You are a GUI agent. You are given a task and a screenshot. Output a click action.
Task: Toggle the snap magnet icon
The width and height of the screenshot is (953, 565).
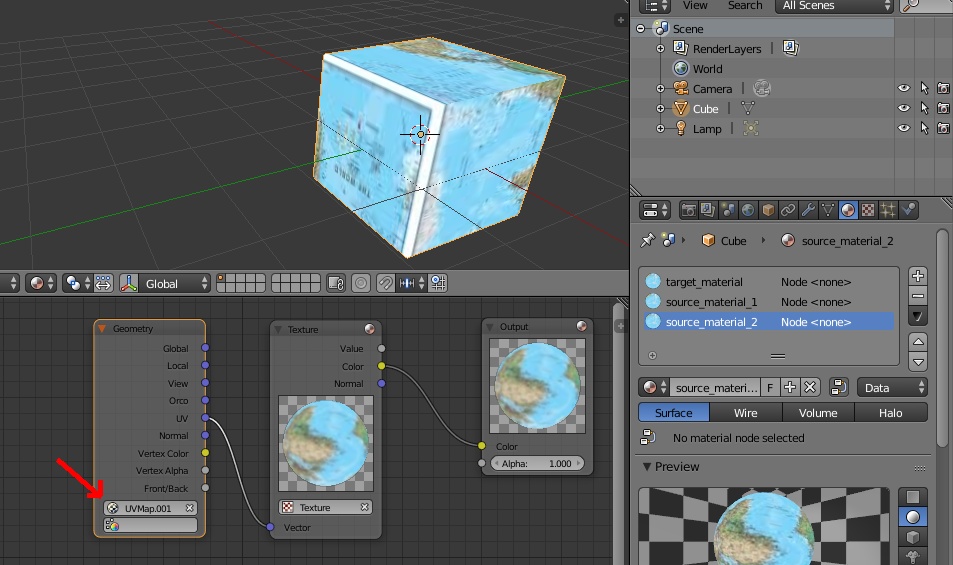pyautogui.click(x=385, y=283)
